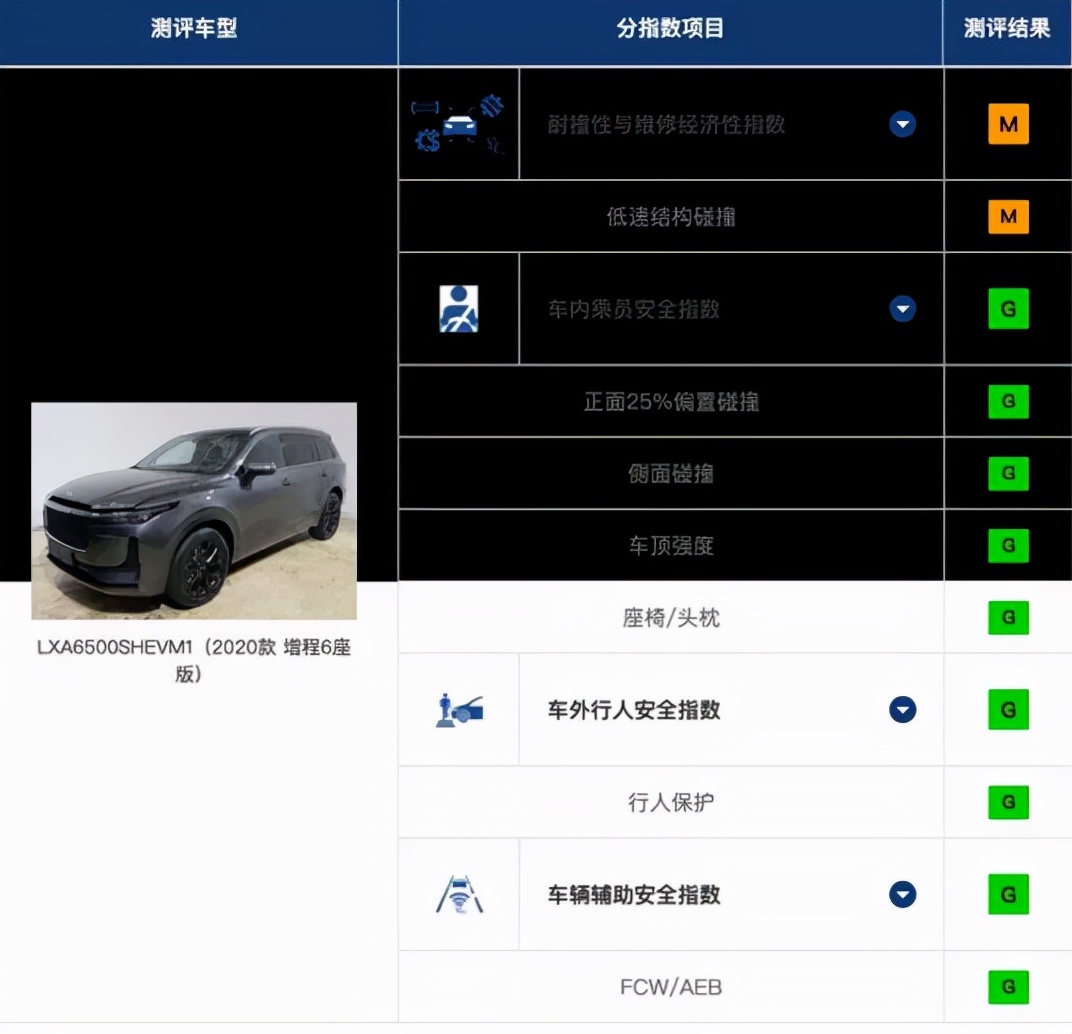Viewport: 1072px width, 1034px height.
Task: Click the 测评结果 column header
Action: (x=1007, y=28)
